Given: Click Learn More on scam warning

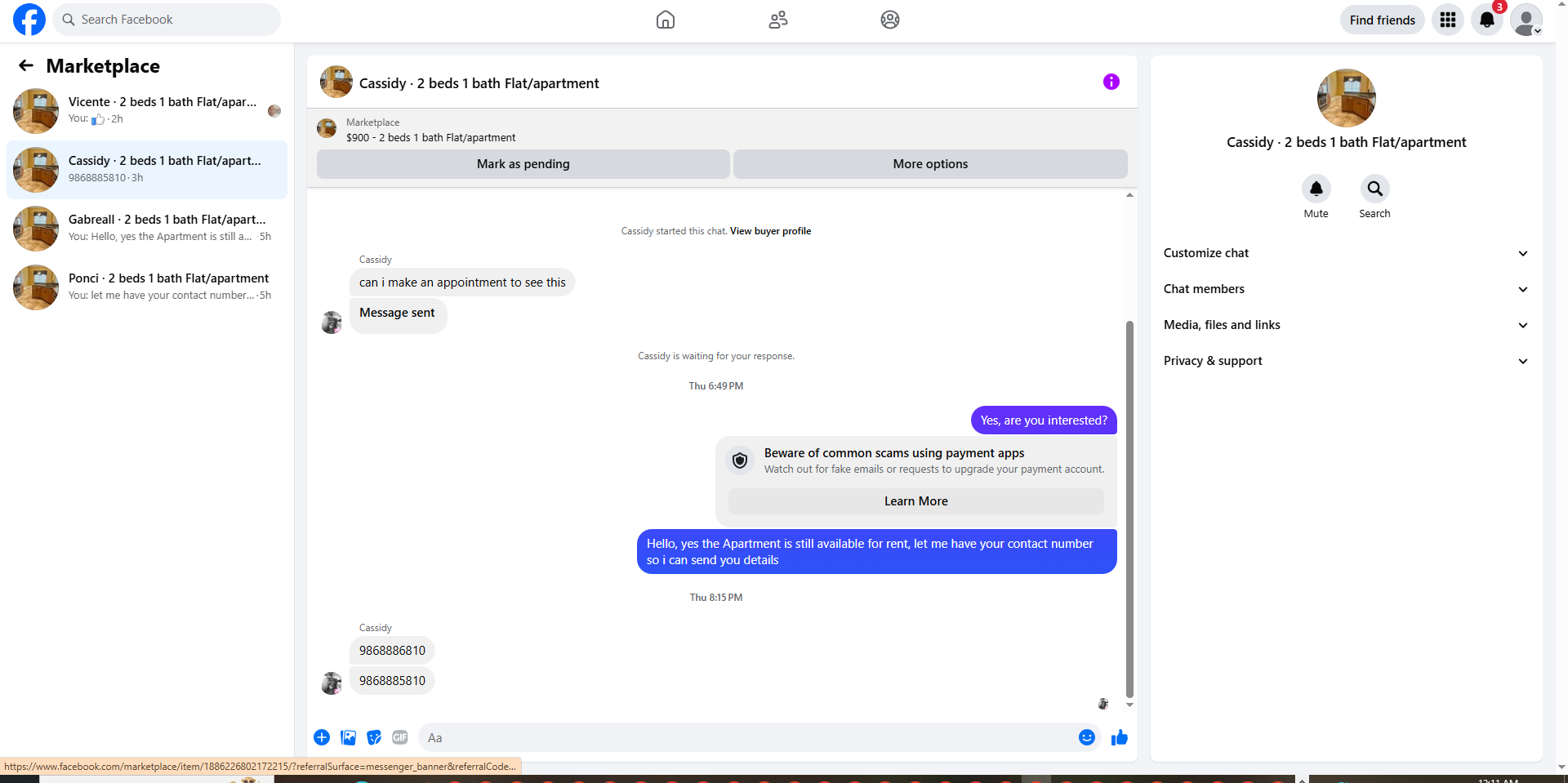Looking at the screenshot, I should click(916, 501).
